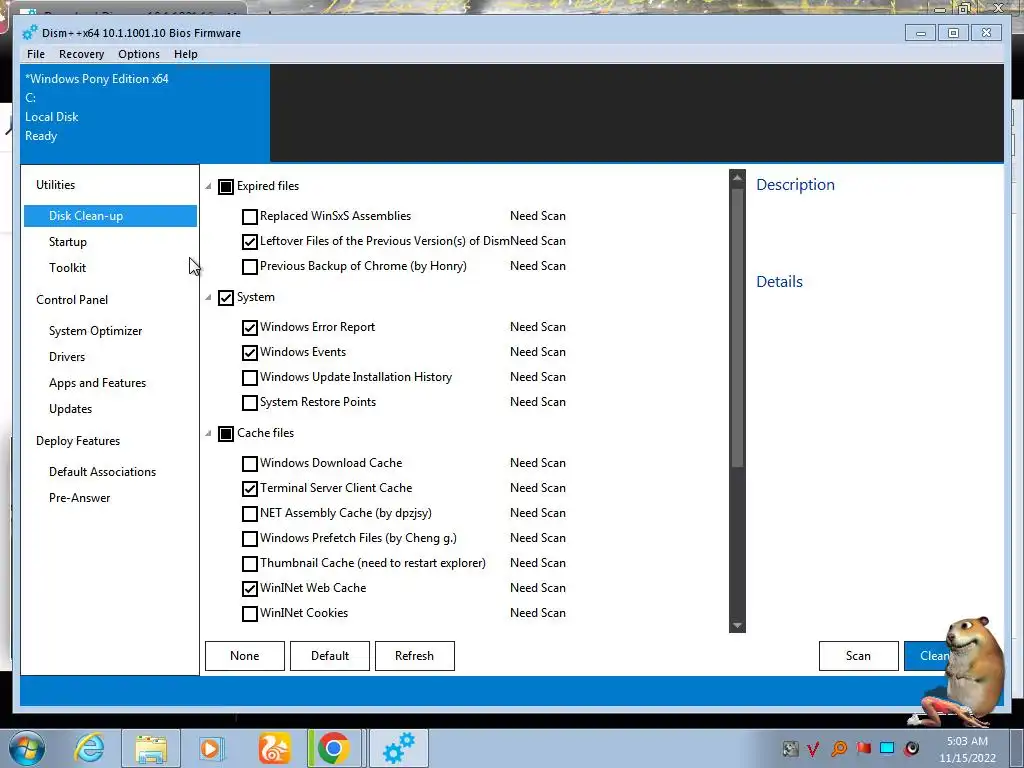Launch UC Browser from the taskbar

point(274,748)
